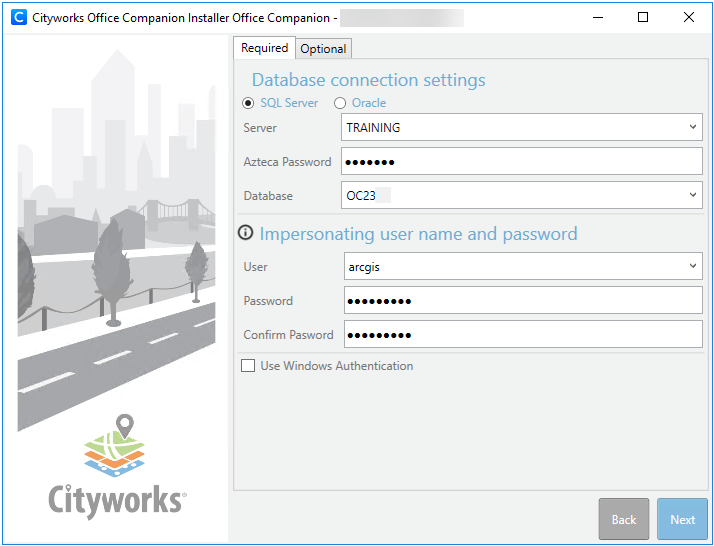Click the Impersonating user name and password heading
714x546 pixels.
[x=418, y=234]
